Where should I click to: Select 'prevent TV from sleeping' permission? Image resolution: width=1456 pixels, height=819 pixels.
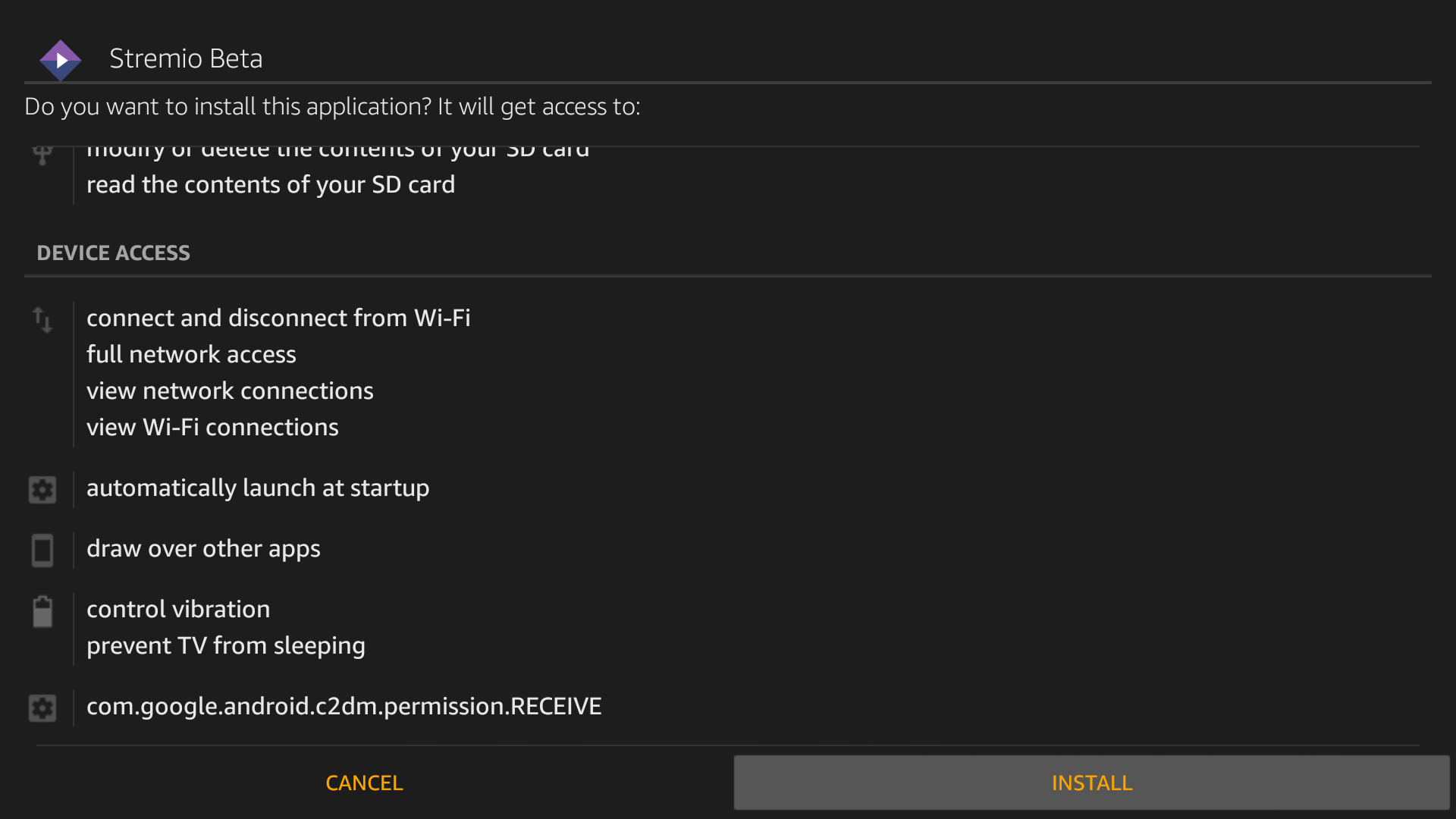(226, 645)
